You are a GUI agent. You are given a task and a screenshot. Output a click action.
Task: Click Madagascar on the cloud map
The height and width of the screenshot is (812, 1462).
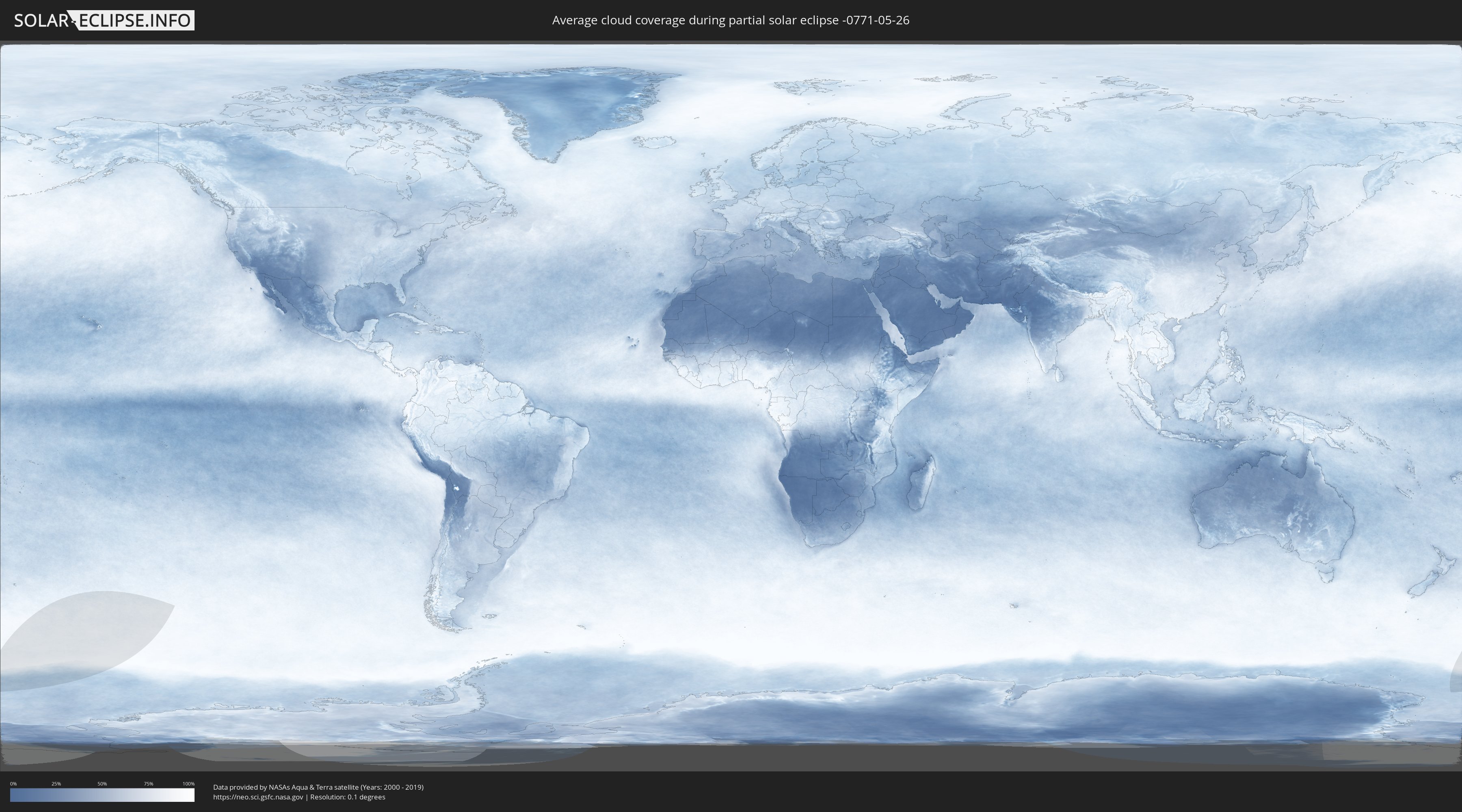pos(921,484)
